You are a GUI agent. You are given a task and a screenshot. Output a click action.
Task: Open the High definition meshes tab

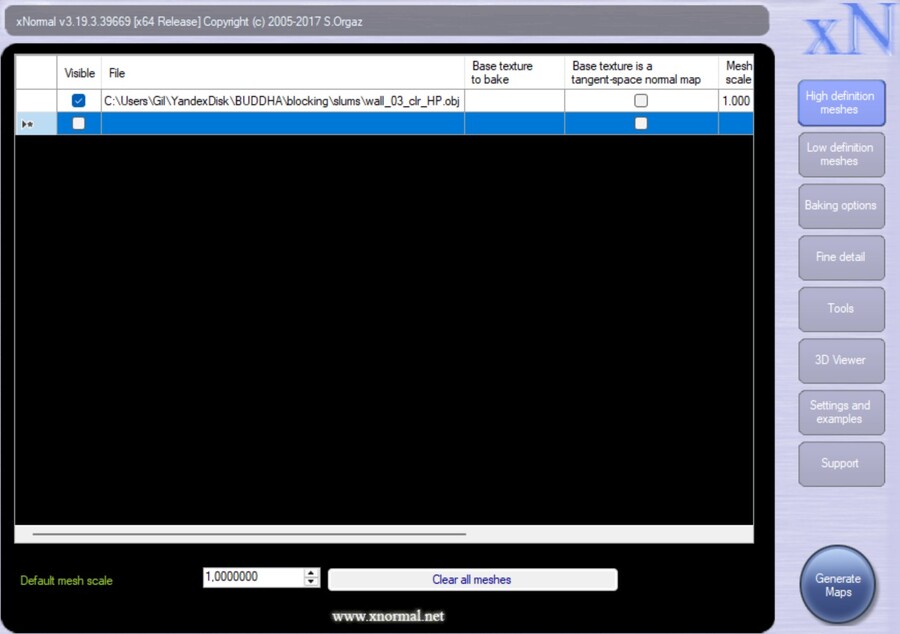click(841, 103)
